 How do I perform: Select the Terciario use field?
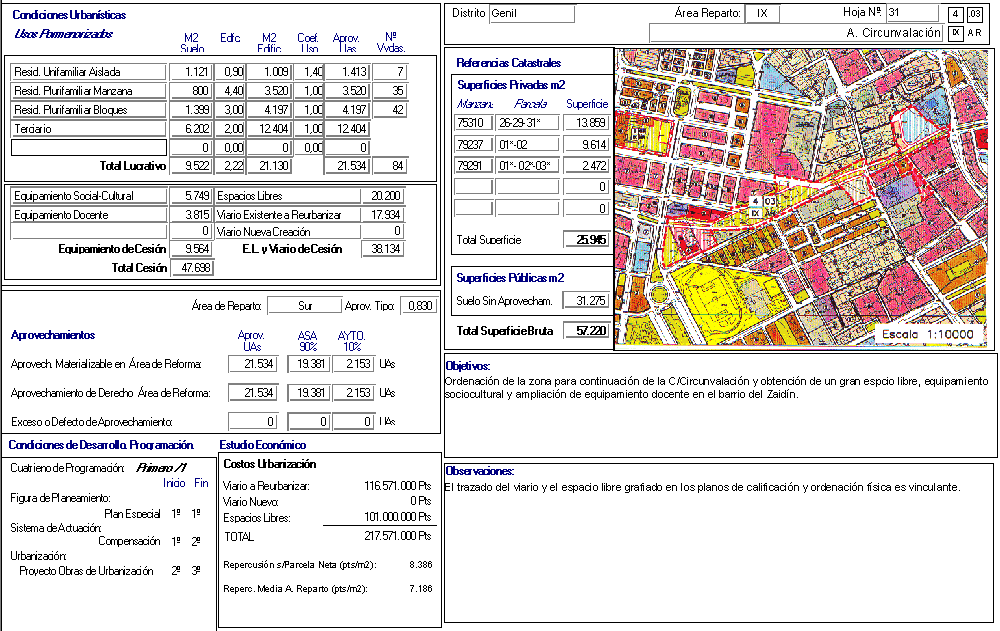pyautogui.click(x=88, y=129)
